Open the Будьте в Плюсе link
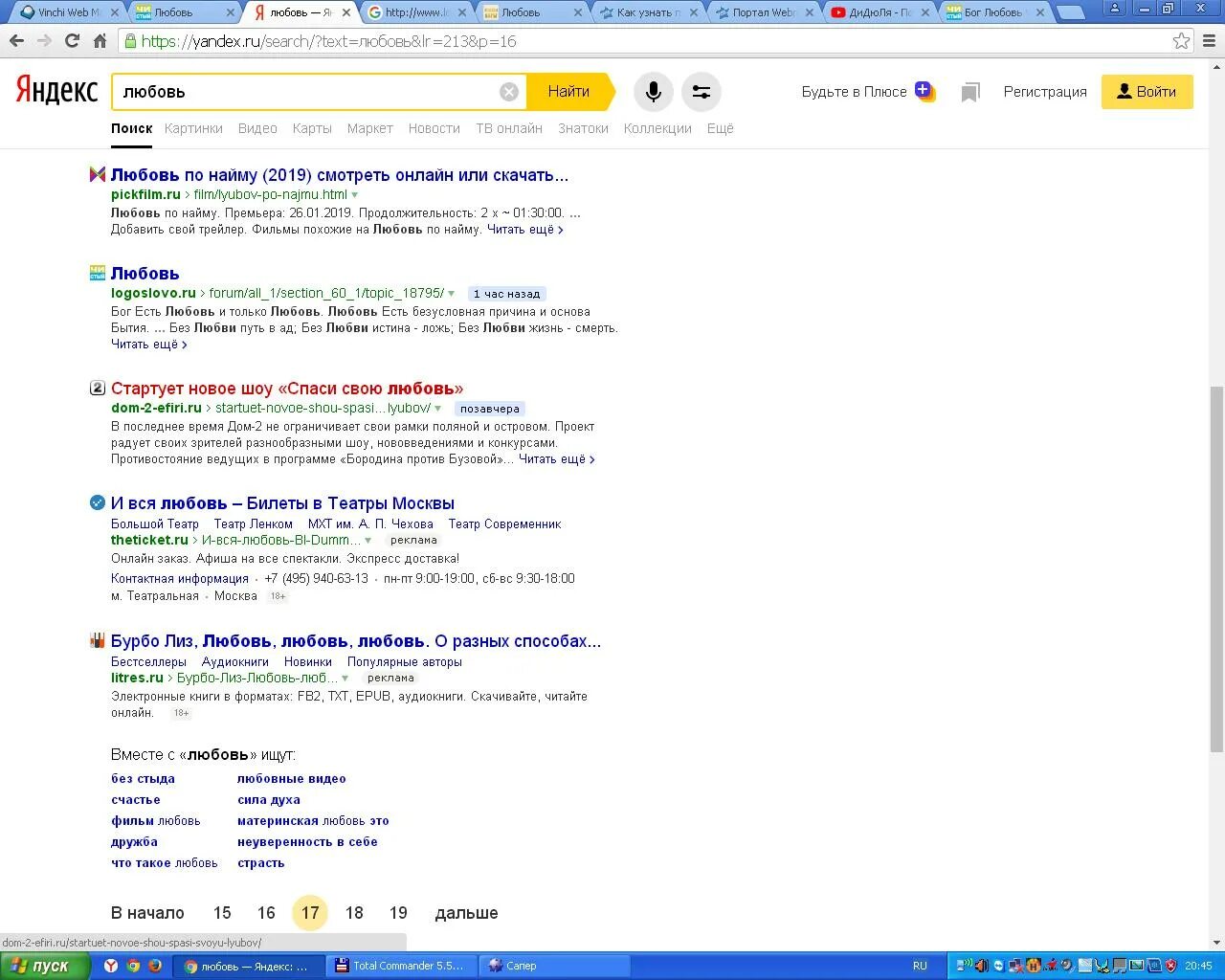Screen dimensions: 1225x980 click(855, 92)
